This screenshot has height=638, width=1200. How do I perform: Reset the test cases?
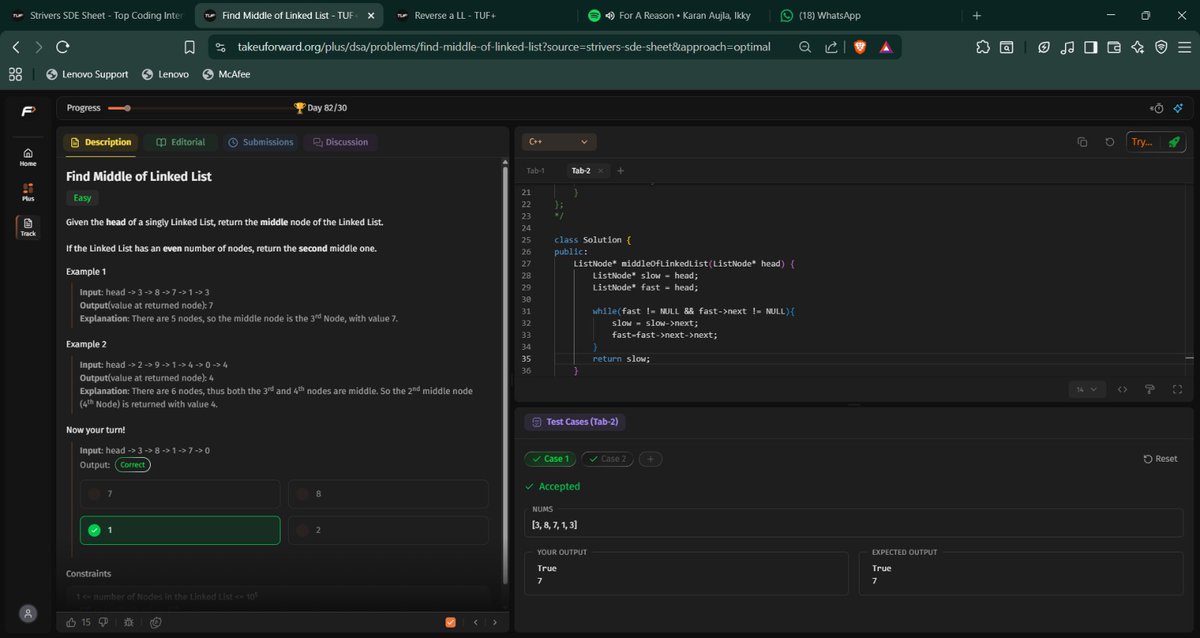point(1160,459)
